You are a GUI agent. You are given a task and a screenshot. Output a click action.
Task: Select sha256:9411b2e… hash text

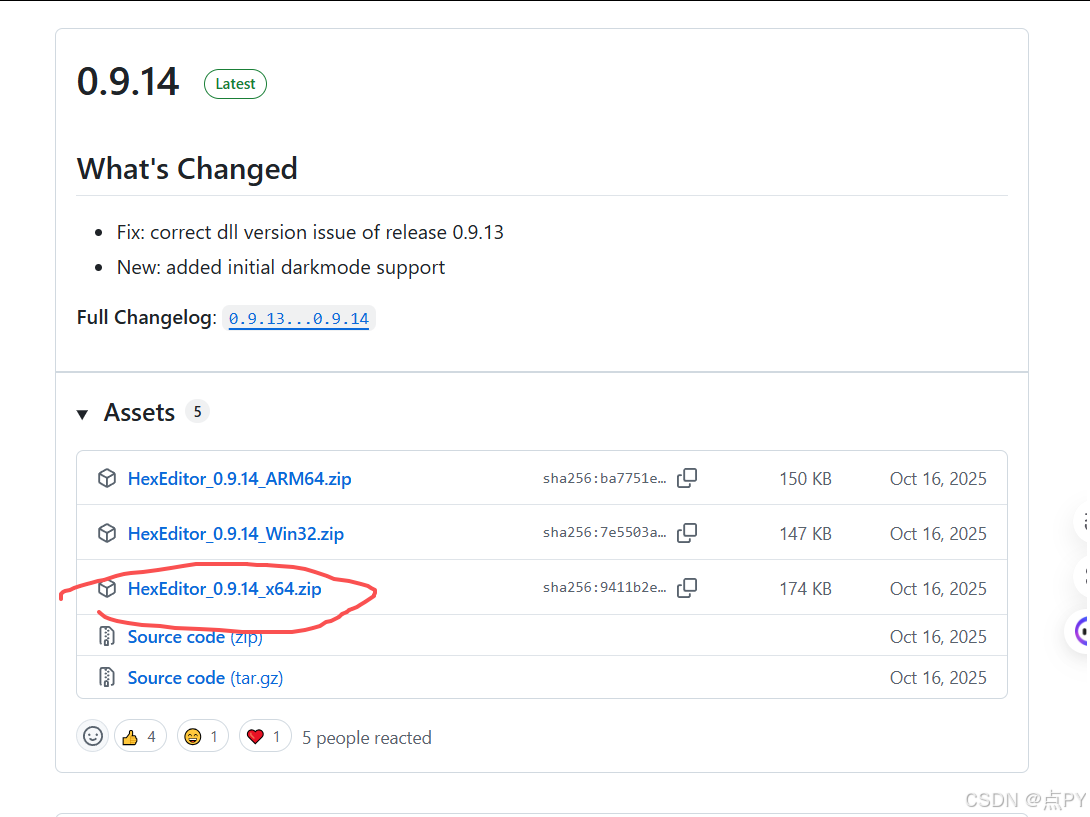[604, 588]
